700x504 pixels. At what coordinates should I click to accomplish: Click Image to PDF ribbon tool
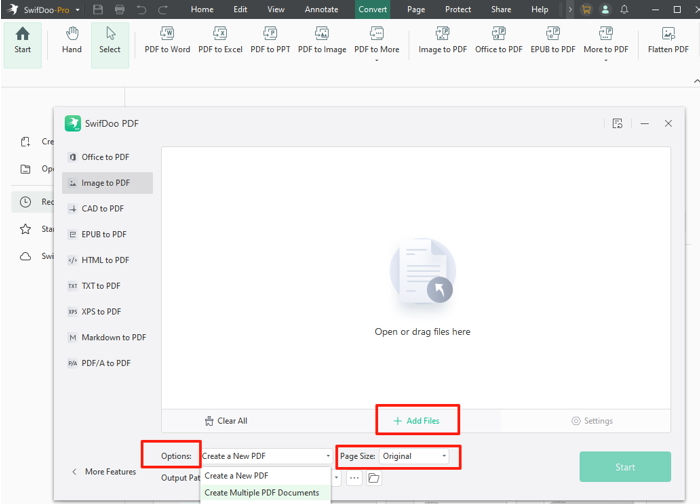442,40
